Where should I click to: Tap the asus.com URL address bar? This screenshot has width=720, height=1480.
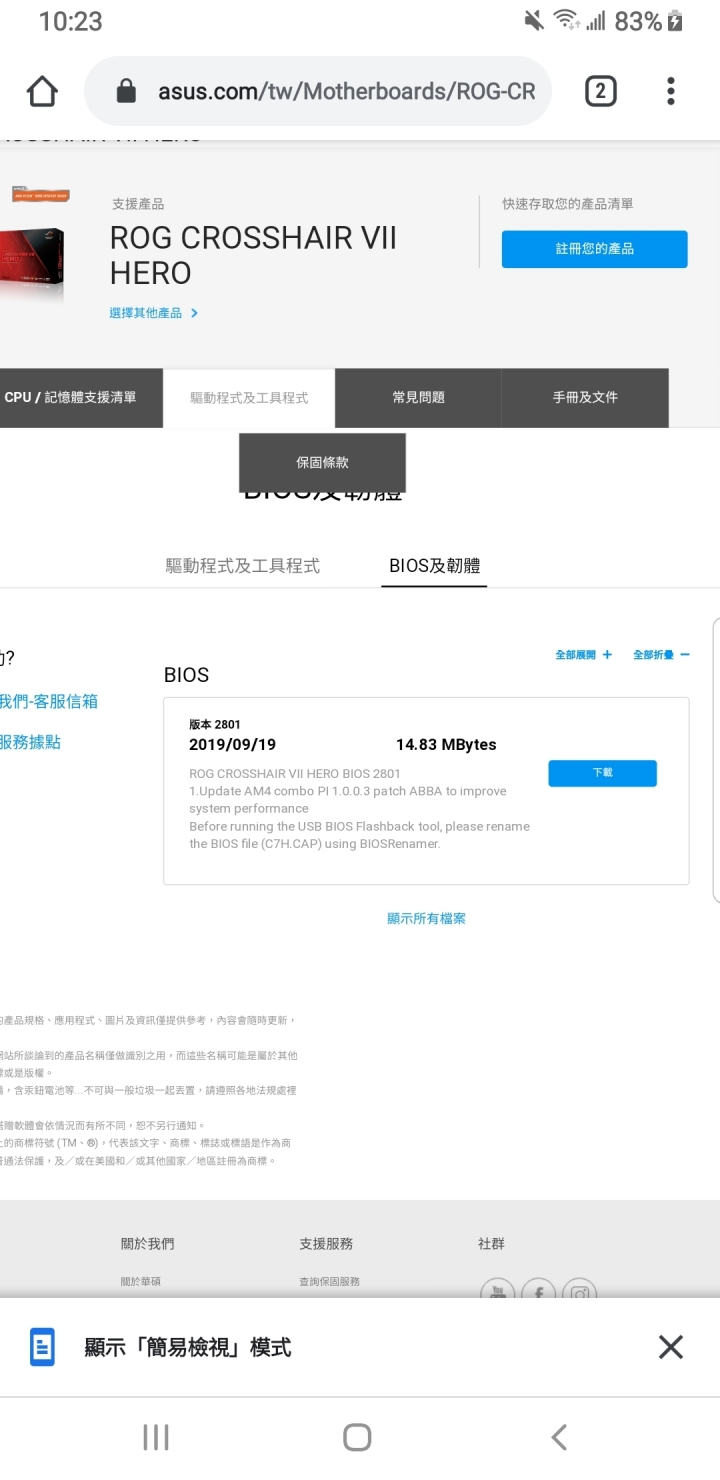click(x=318, y=92)
